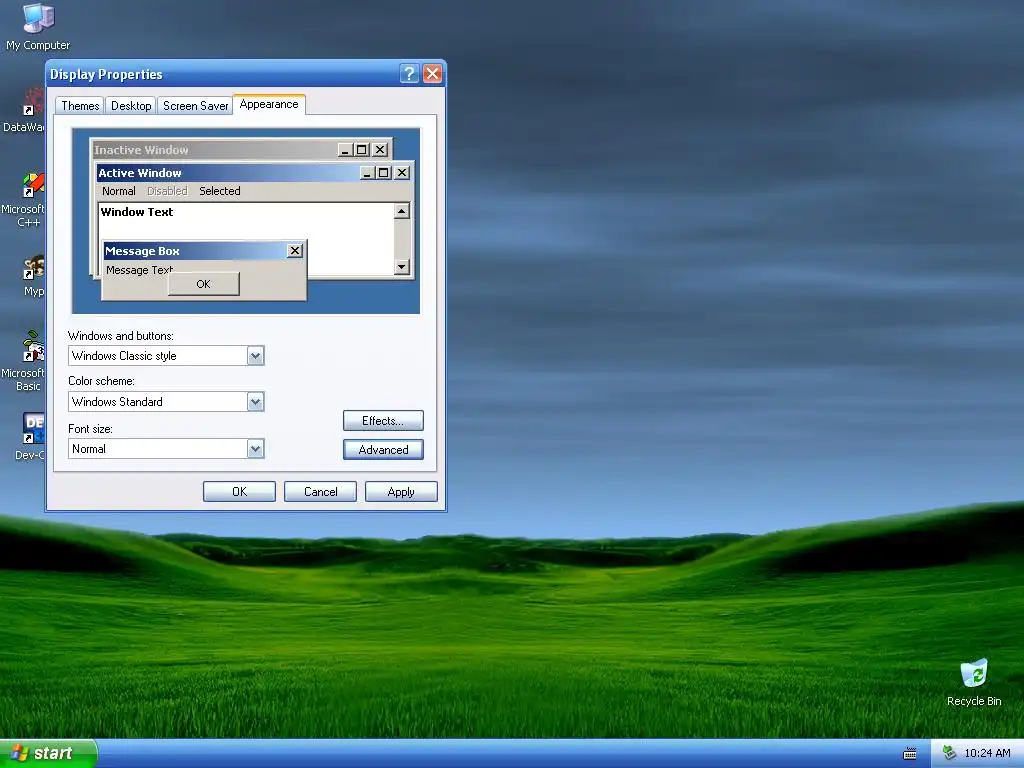Switch to the Themes tab
1024x768 pixels.
pyautogui.click(x=80, y=106)
